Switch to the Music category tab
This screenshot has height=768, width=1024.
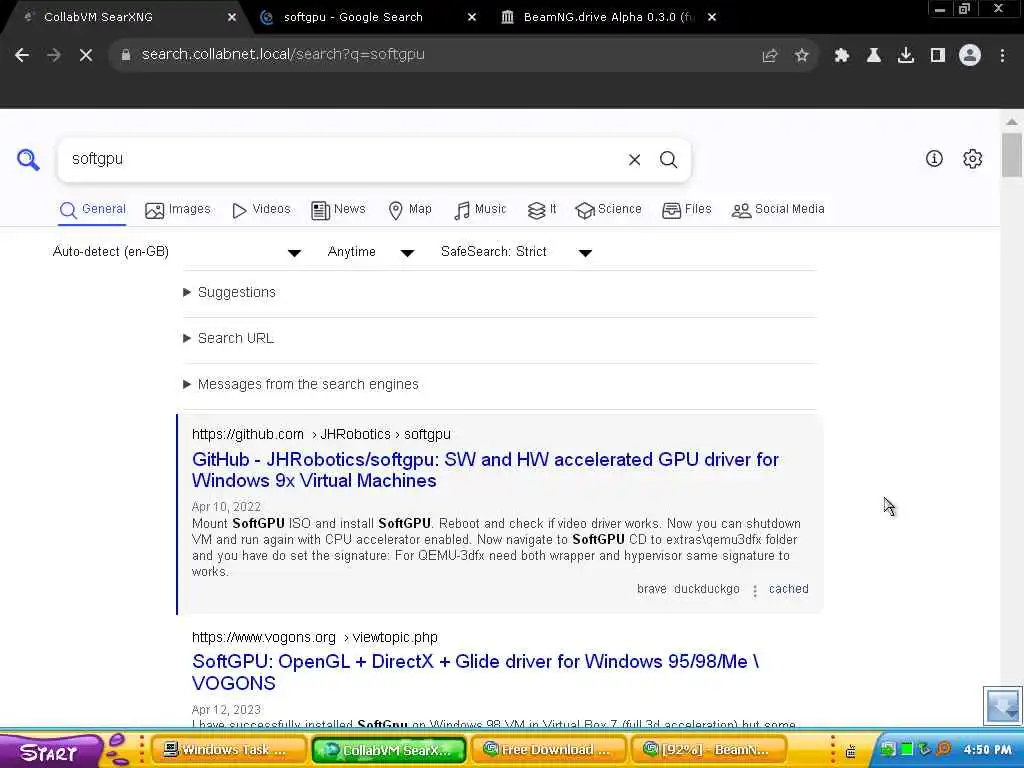pos(480,210)
